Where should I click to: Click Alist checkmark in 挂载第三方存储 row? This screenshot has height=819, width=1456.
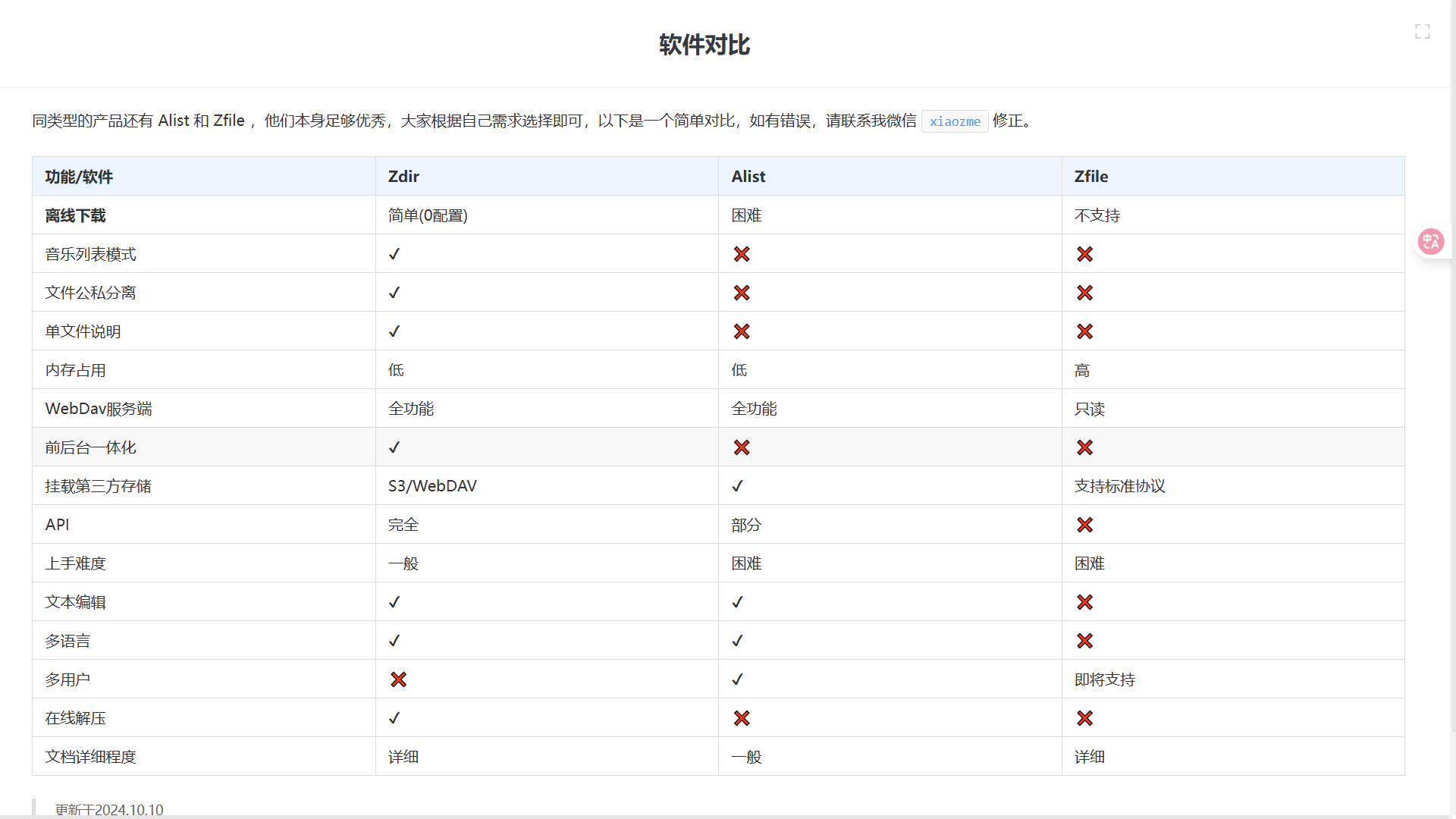[738, 486]
